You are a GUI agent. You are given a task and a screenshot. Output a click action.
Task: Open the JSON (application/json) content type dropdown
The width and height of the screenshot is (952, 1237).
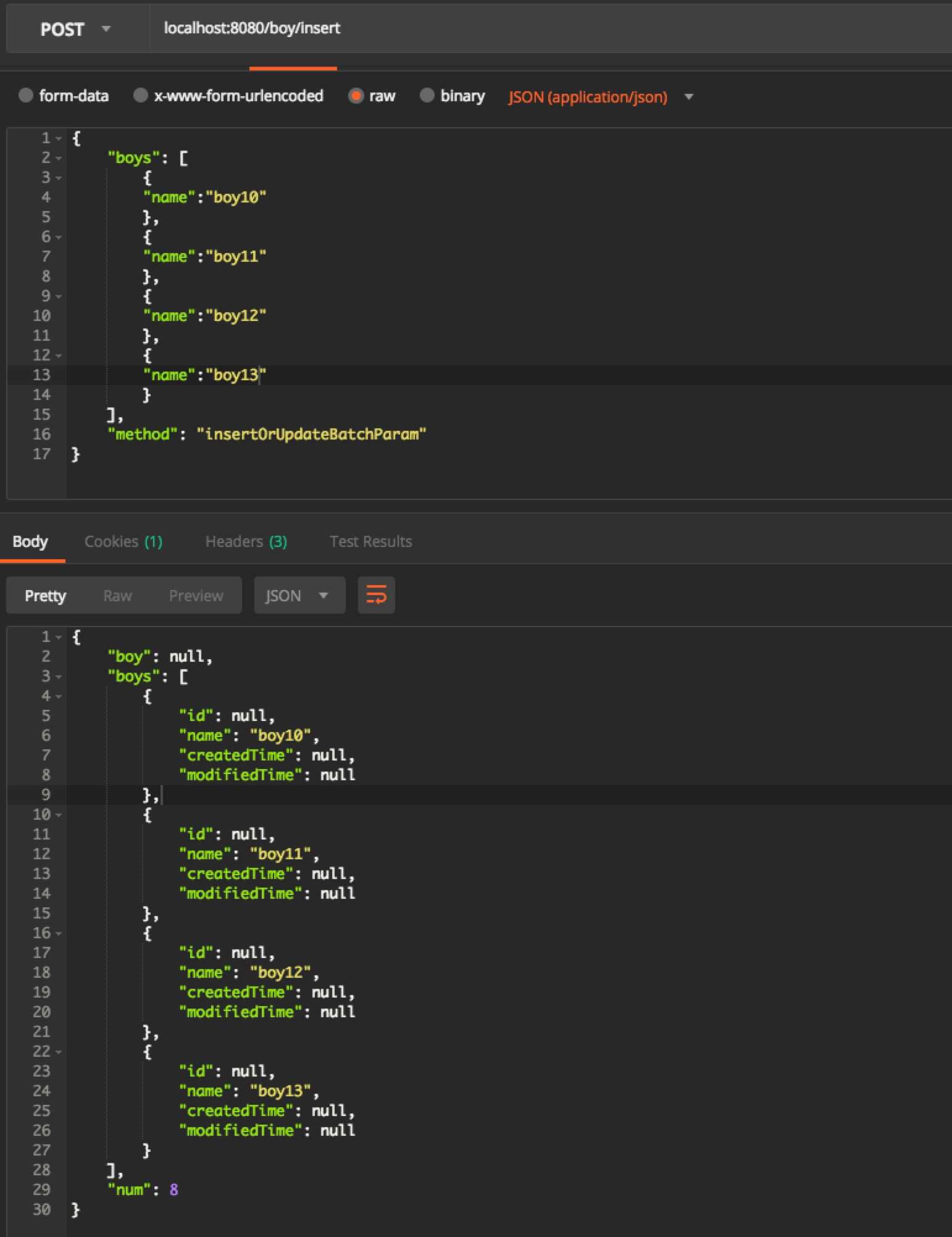point(600,97)
